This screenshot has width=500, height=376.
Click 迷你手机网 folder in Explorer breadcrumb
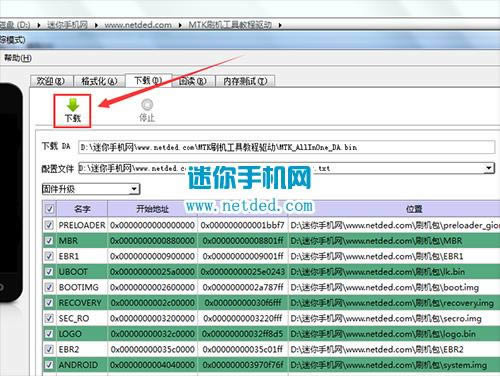pyautogui.click(x=67, y=25)
